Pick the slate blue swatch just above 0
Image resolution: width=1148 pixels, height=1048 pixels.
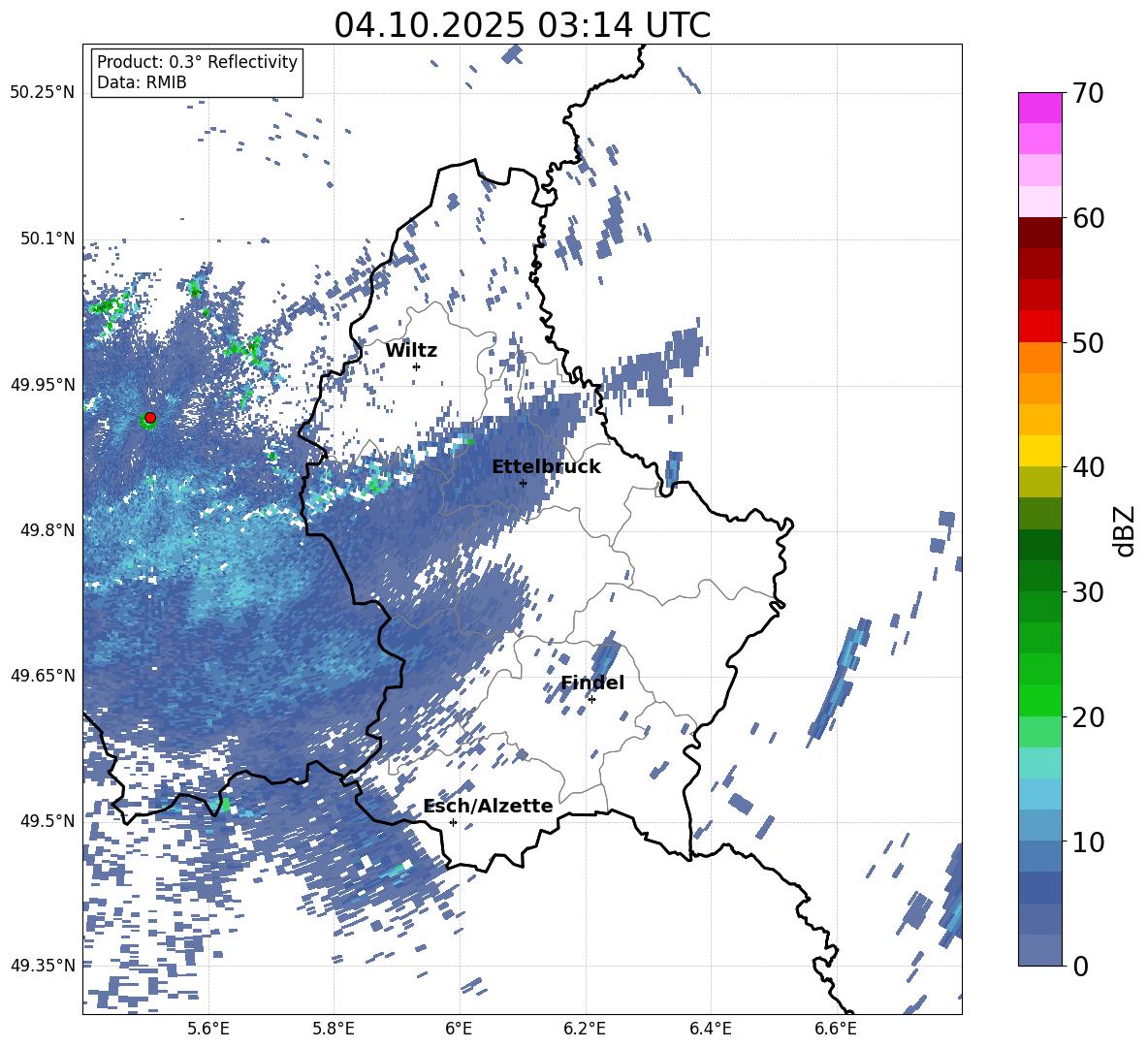point(1040,950)
